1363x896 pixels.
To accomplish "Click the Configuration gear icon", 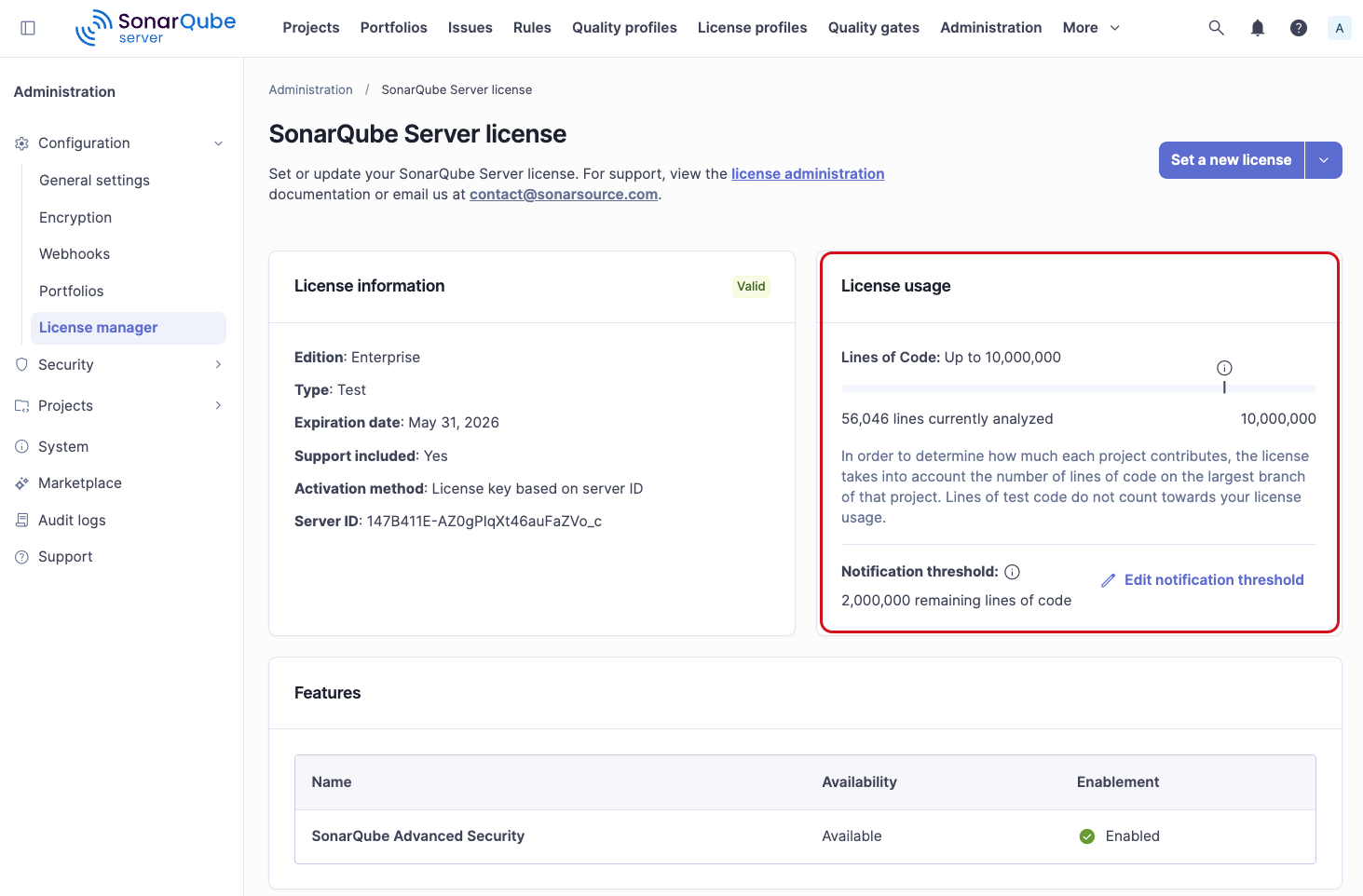I will (x=22, y=143).
